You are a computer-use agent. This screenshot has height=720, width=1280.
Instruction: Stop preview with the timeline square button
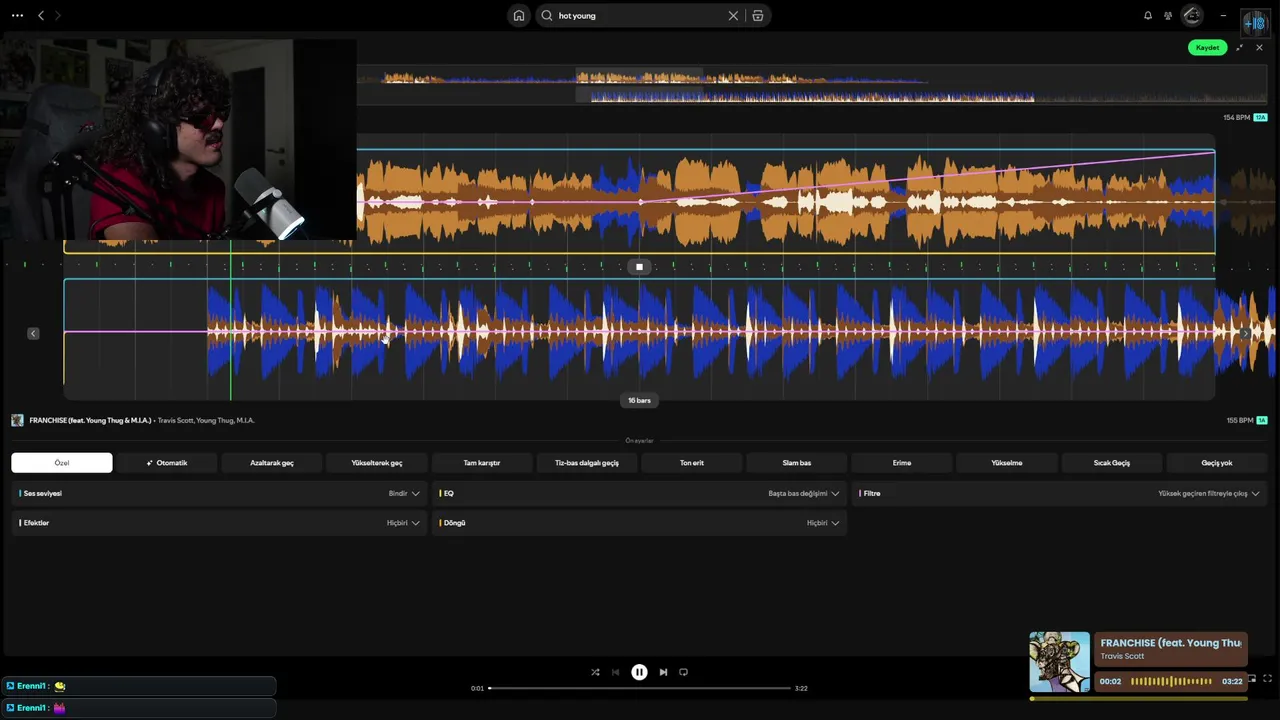pyautogui.click(x=639, y=267)
